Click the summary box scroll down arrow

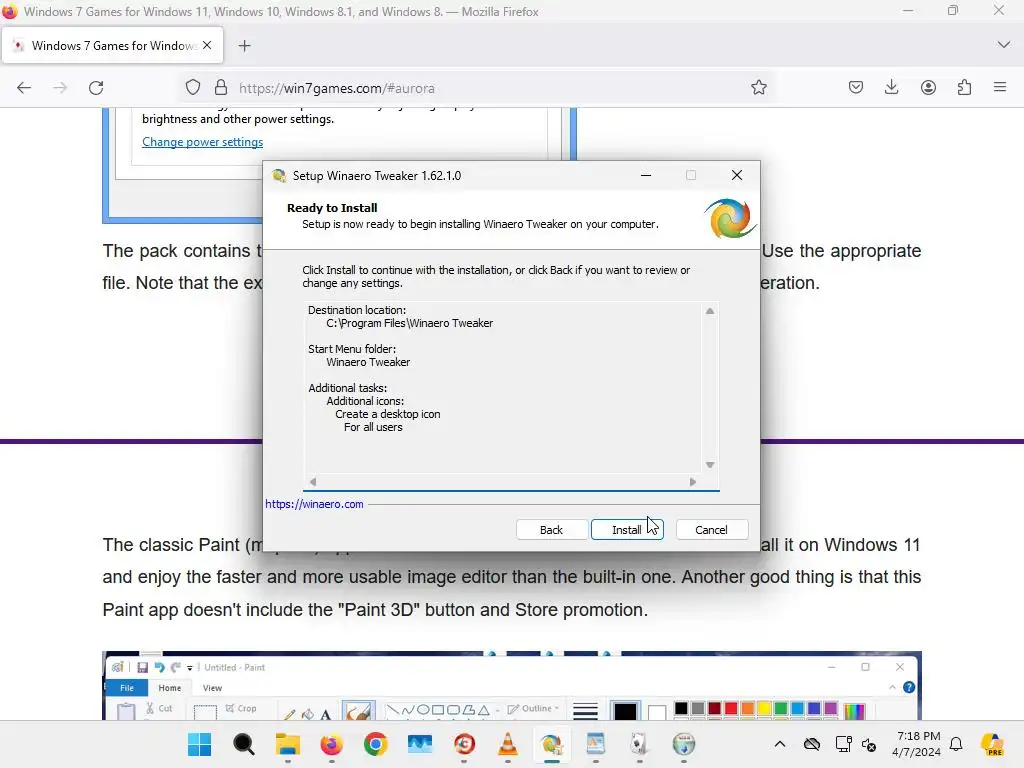(x=710, y=465)
